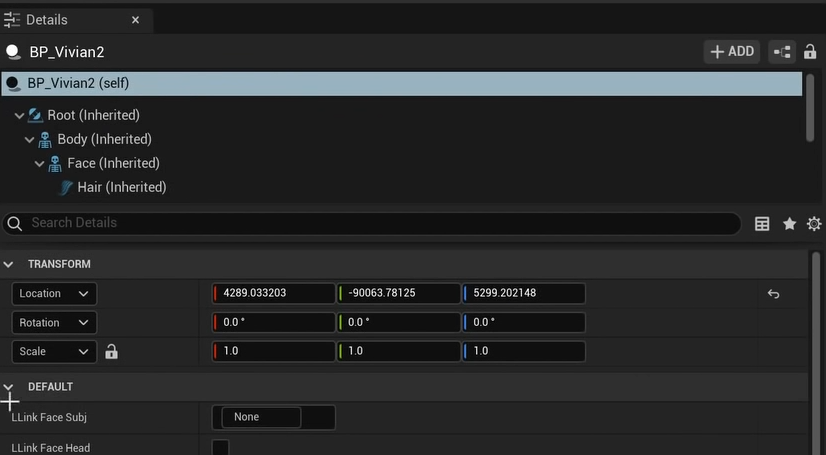Click the Details panel sliders icon
This screenshot has height=455, width=826.
[x=11, y=20]
